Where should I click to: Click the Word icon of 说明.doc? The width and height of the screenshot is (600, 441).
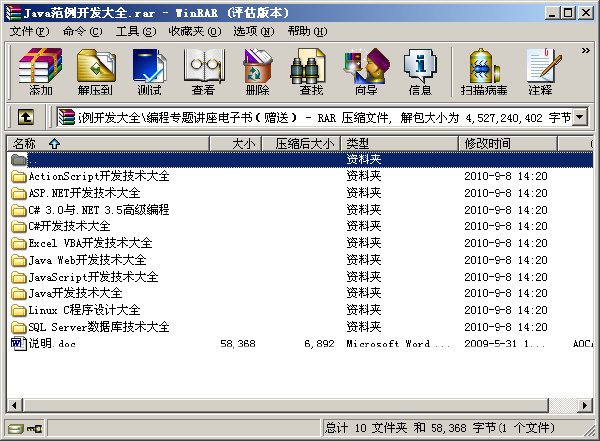click(18, 343)
